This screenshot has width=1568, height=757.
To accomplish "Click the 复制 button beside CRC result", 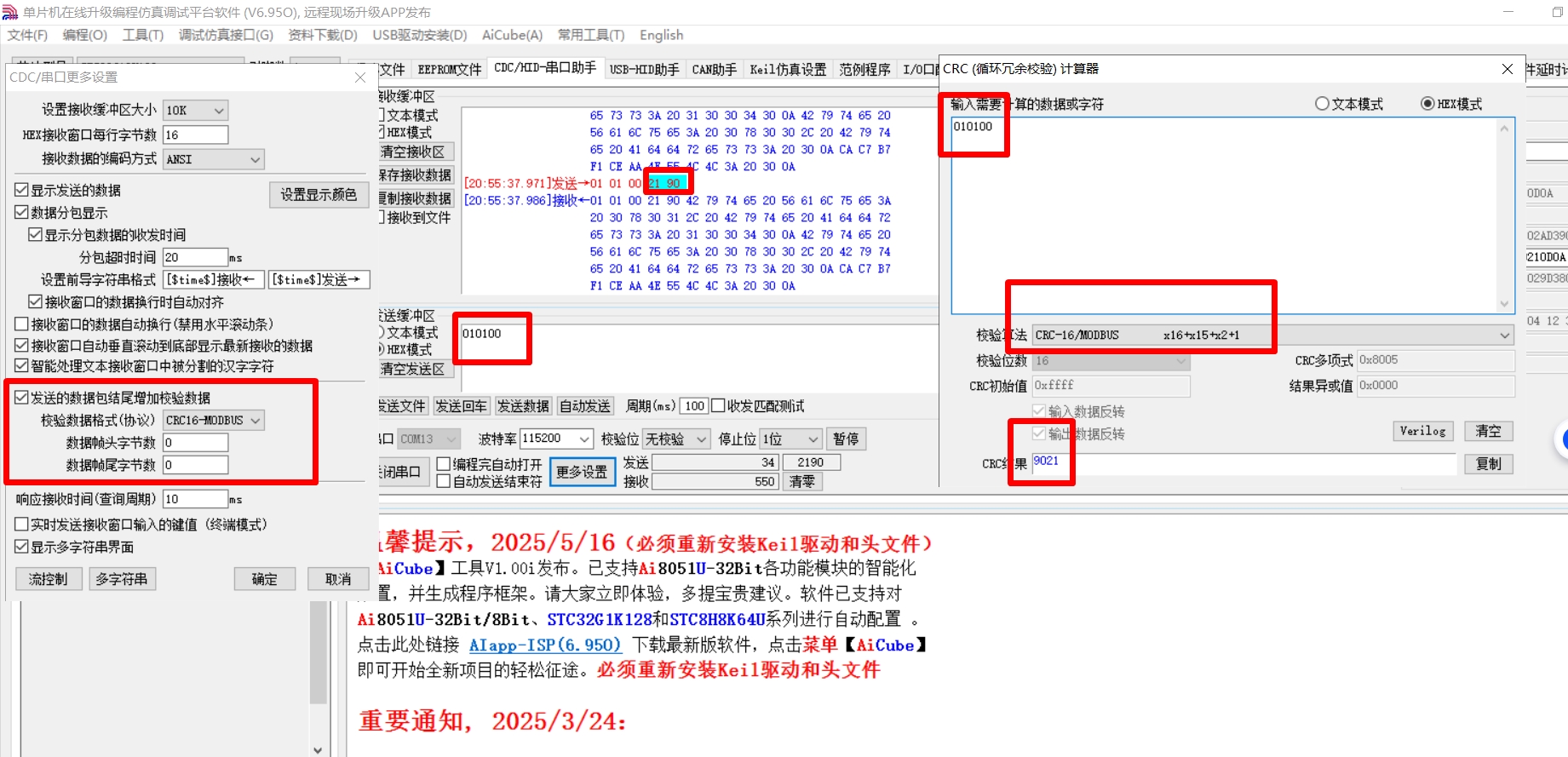I will (1488, 464).
